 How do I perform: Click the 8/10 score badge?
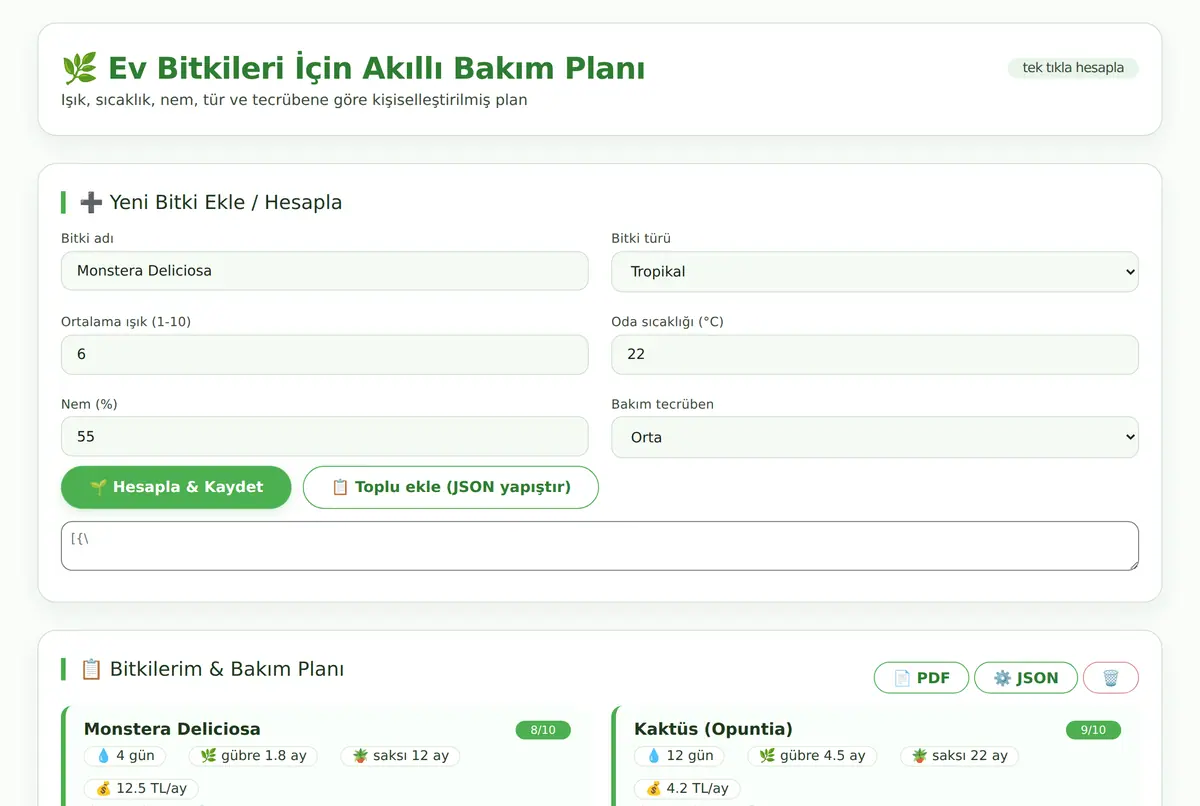pos(543,730)
